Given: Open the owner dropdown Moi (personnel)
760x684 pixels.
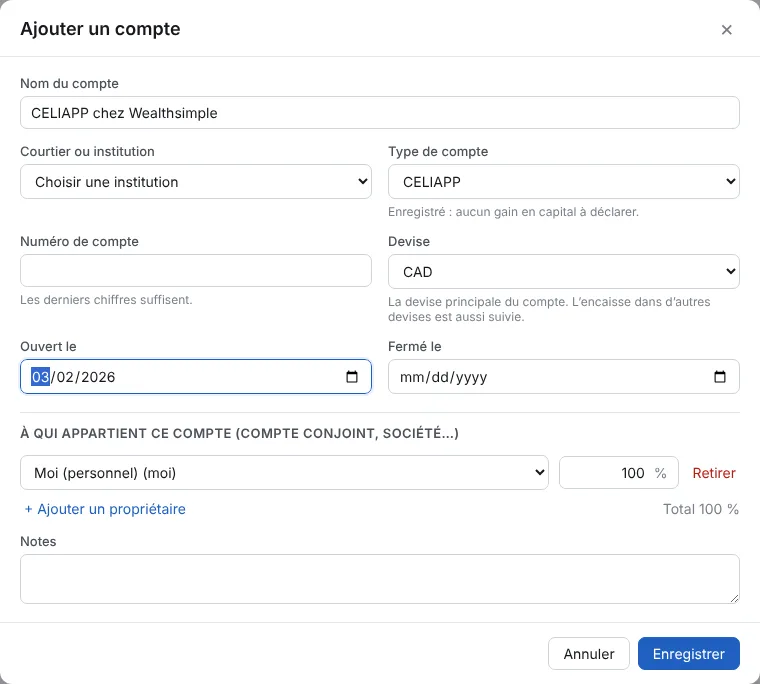Looking at the screenshot, I should click(x=284, y=473).
